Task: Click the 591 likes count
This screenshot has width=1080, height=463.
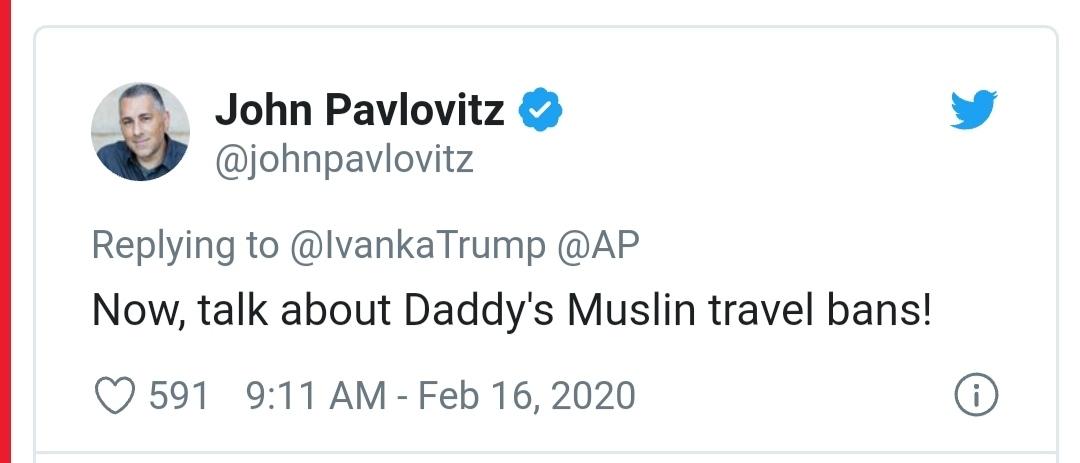Action: [x=179, y=396]
